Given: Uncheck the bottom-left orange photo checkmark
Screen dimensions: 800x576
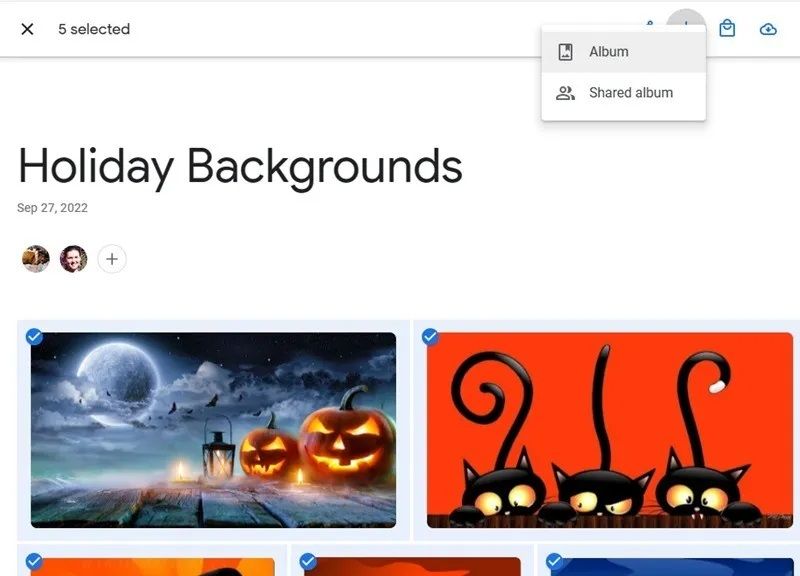Looking at the screenshot, I should click(34, 561).
